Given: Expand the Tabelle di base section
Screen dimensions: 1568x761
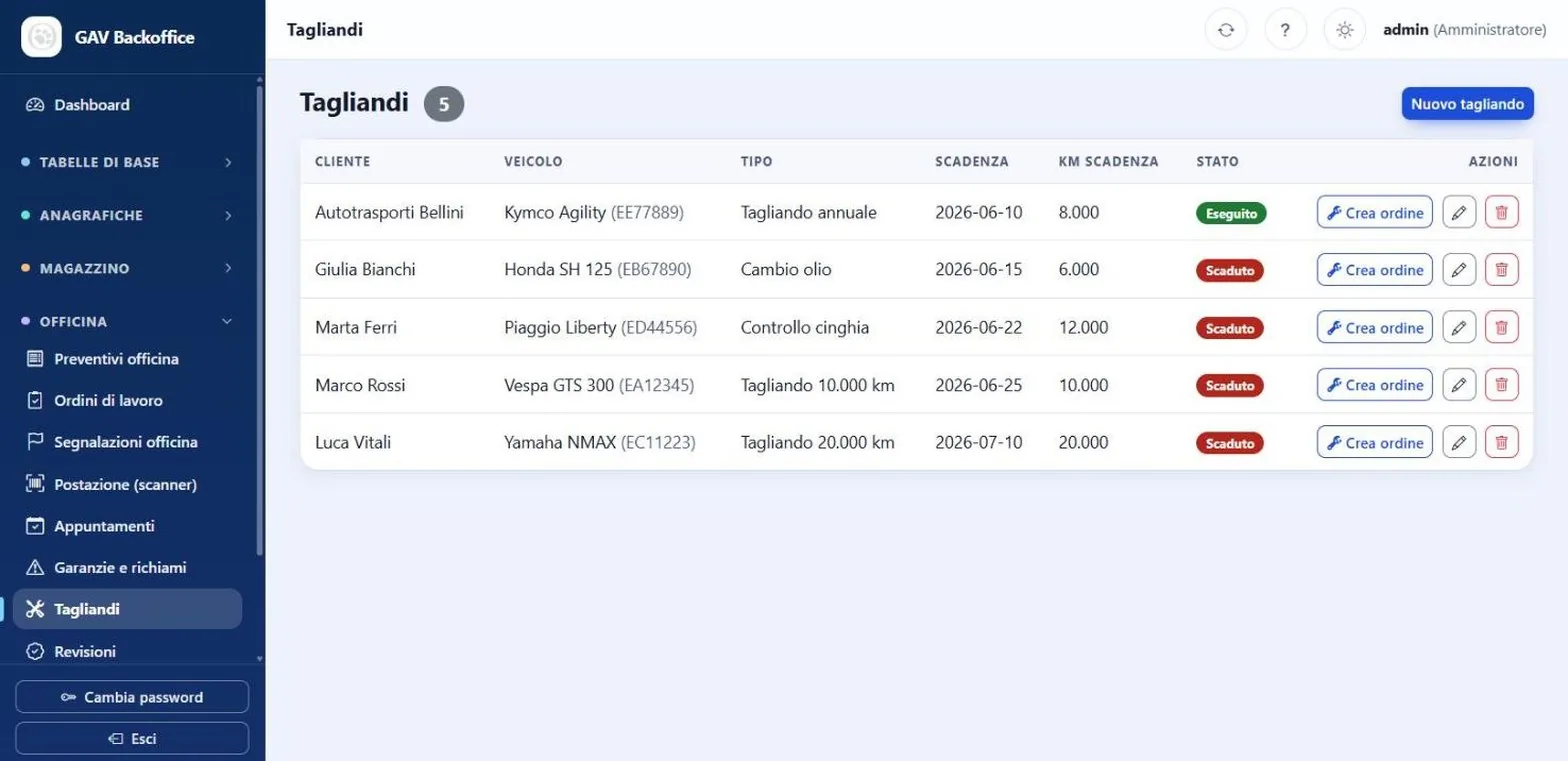Looking at the screenshot, I should 127,162.
